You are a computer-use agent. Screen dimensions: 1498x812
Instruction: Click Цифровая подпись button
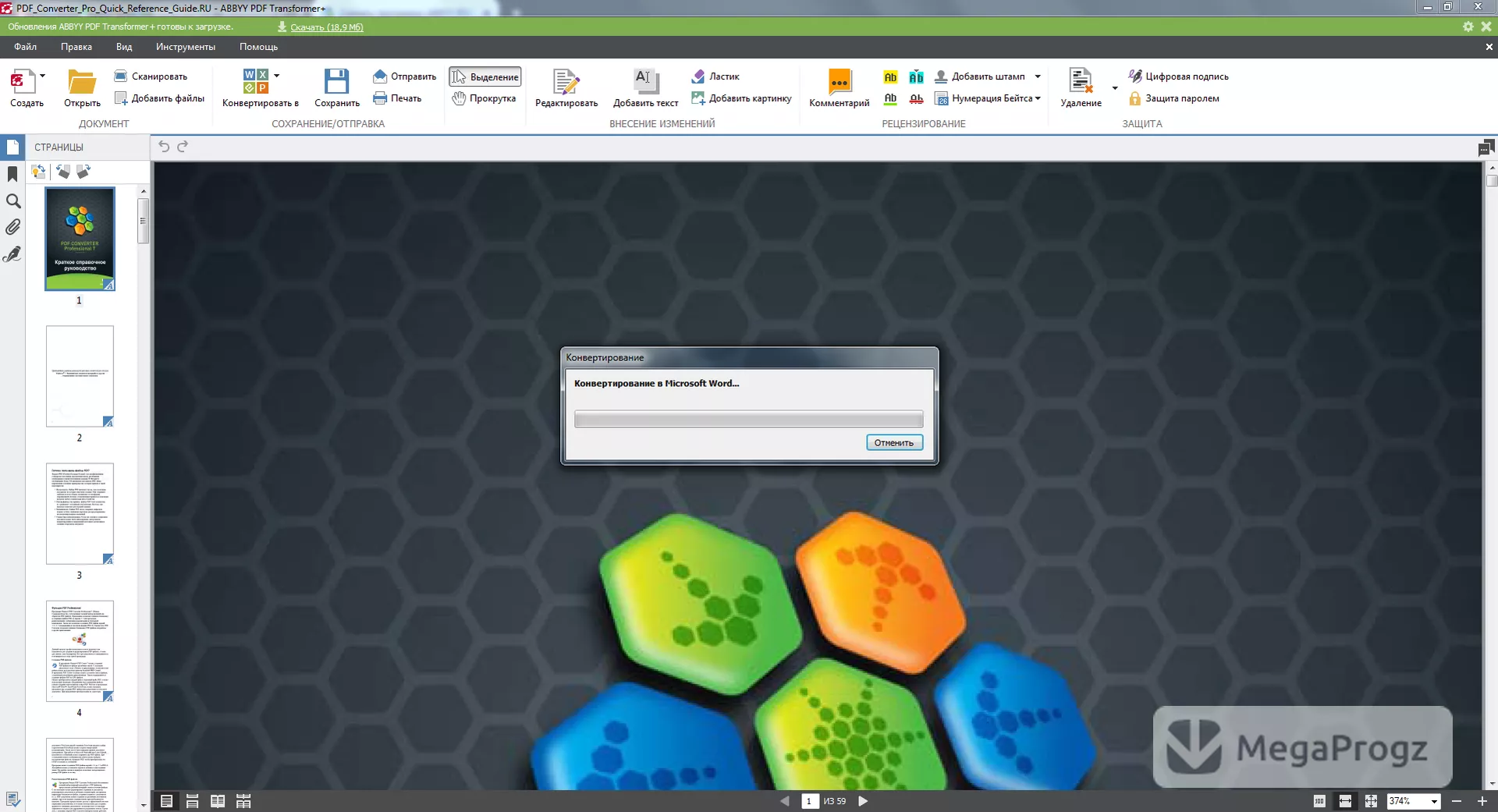point(1178,76)
